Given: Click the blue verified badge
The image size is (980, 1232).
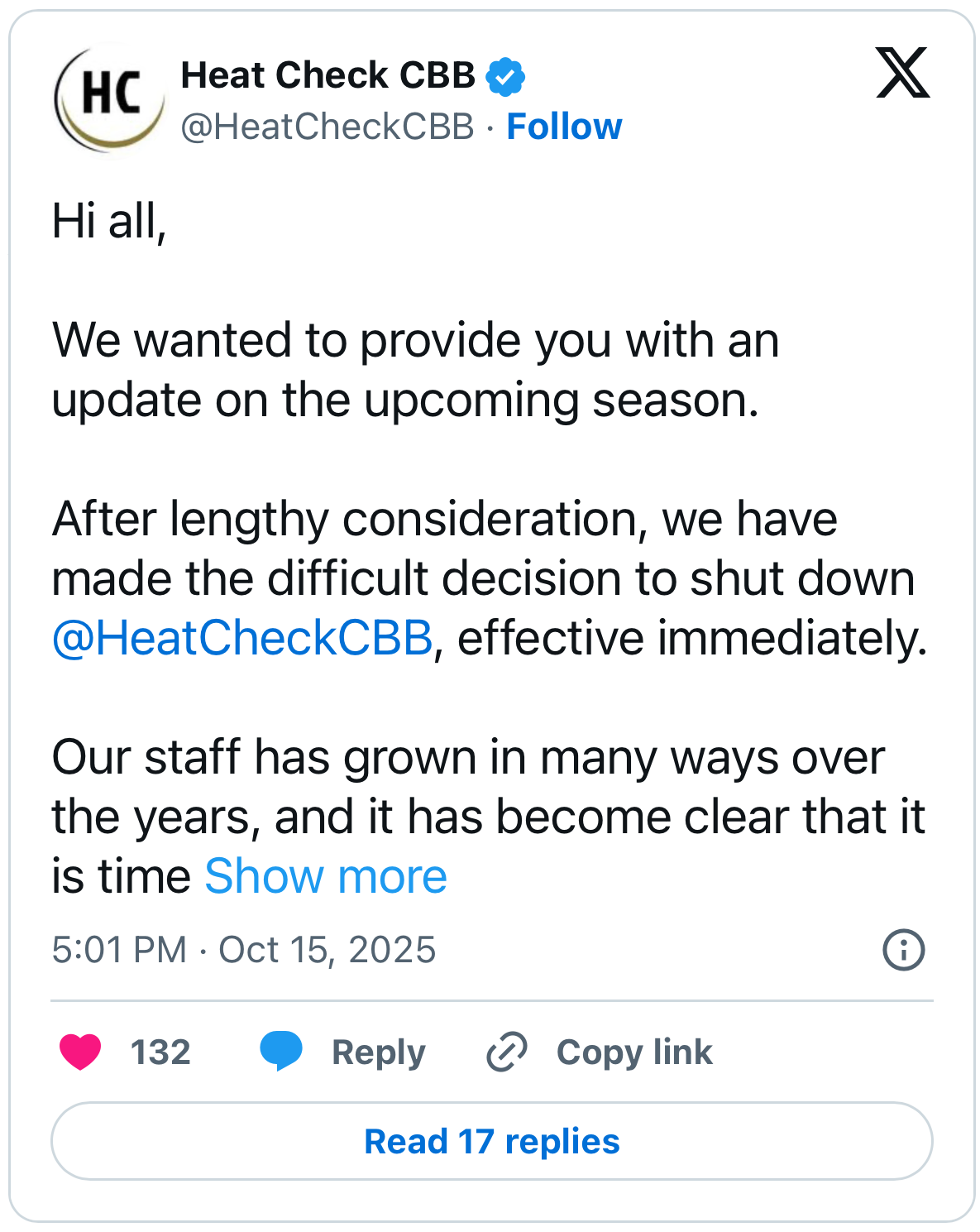Looking at the screenshot, I should point(504,76).
